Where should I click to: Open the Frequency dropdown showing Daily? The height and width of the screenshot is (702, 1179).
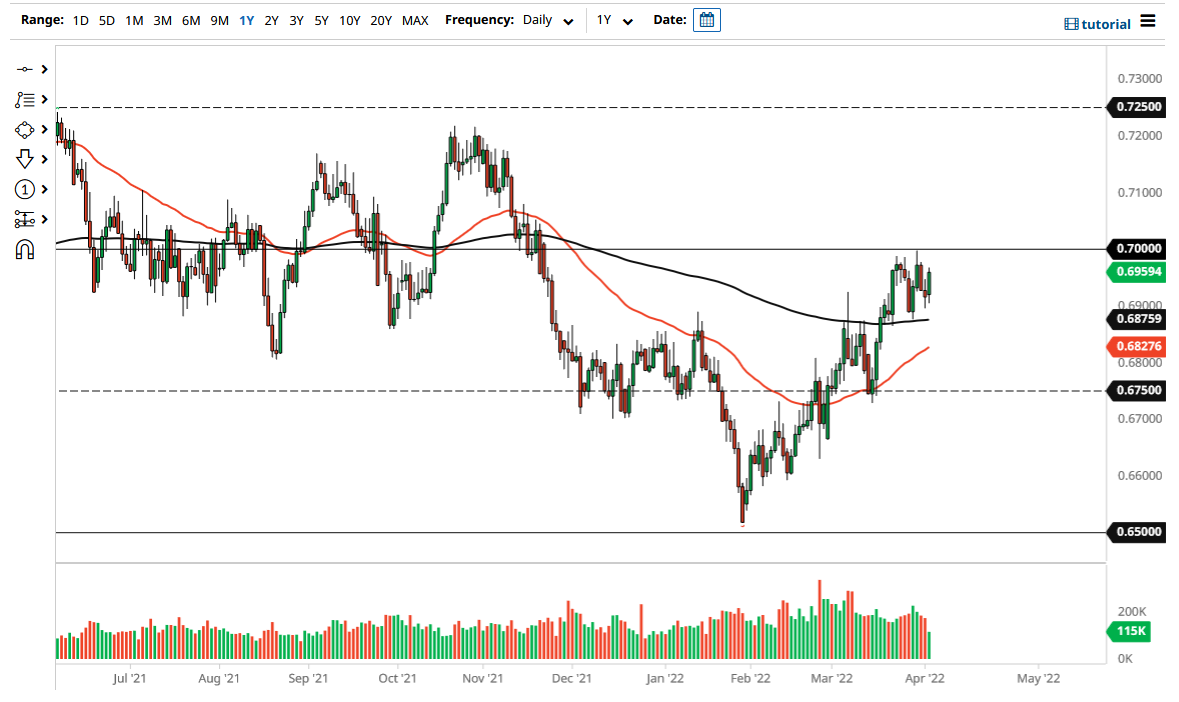tap(543, 20)
